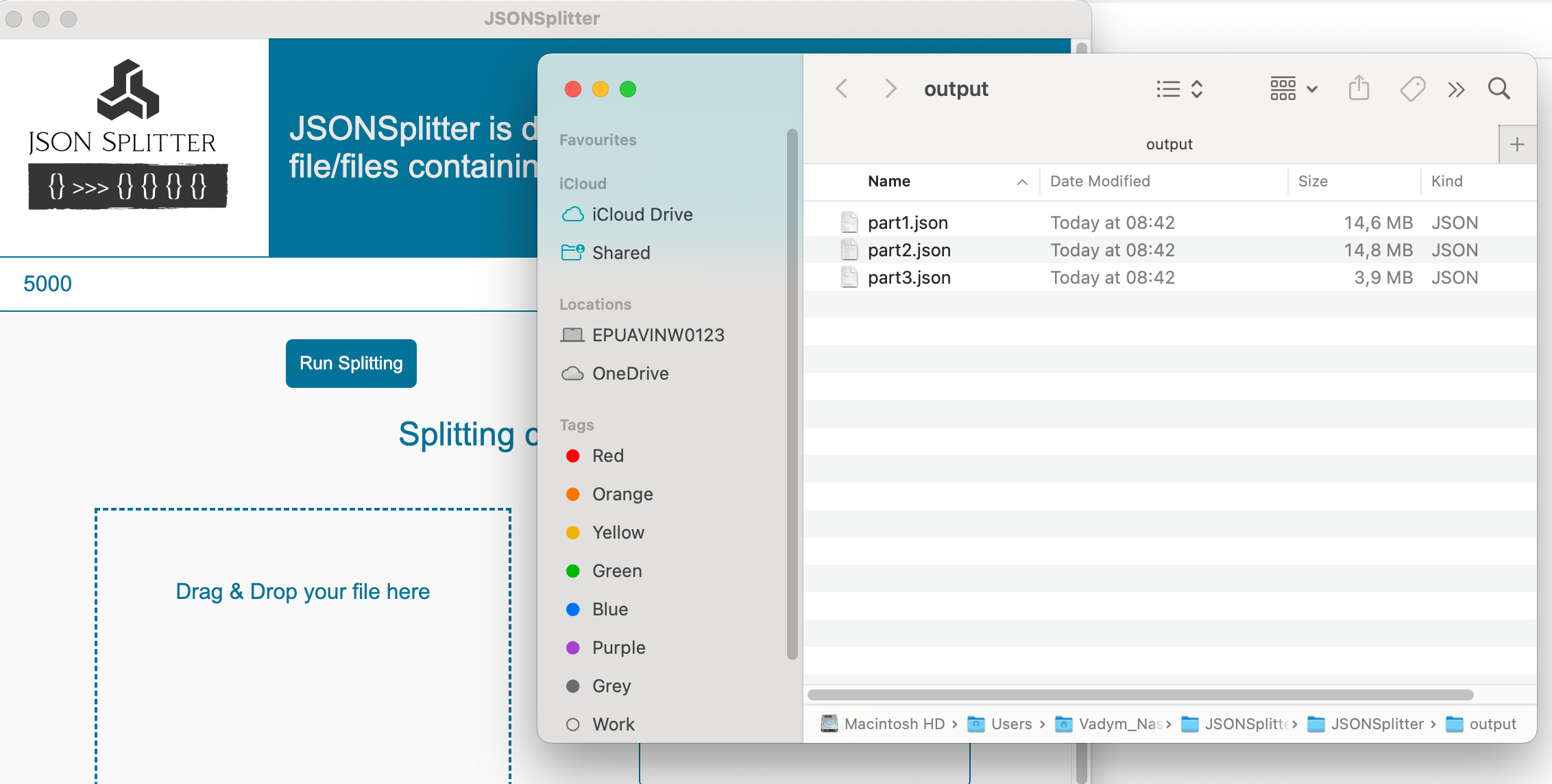The image size is (1552, 784).
Task: Click the JSON Splitter logo
Action: pyautogui.click(x=128, y=134)
